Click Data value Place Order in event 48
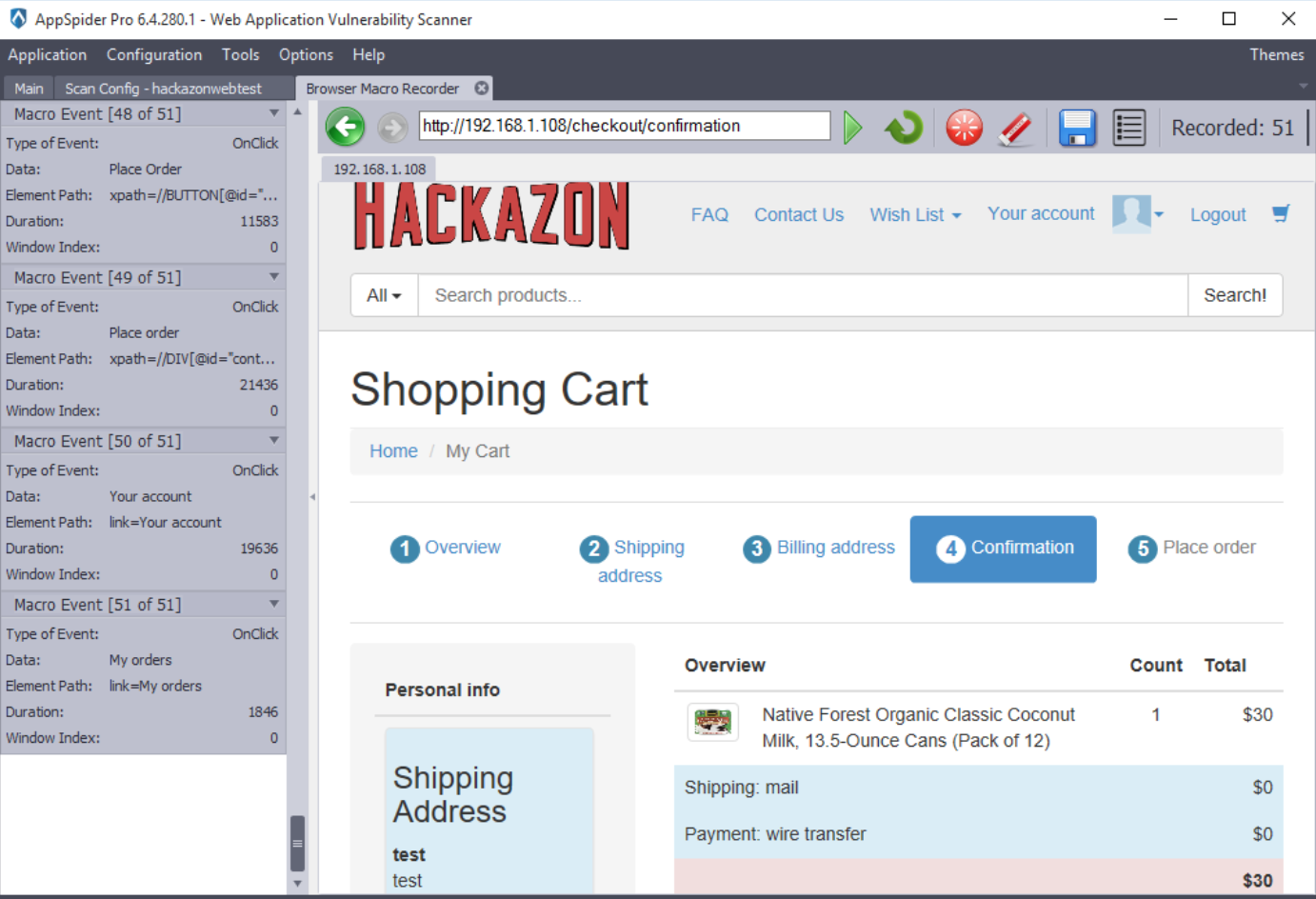 pos(145,169)
